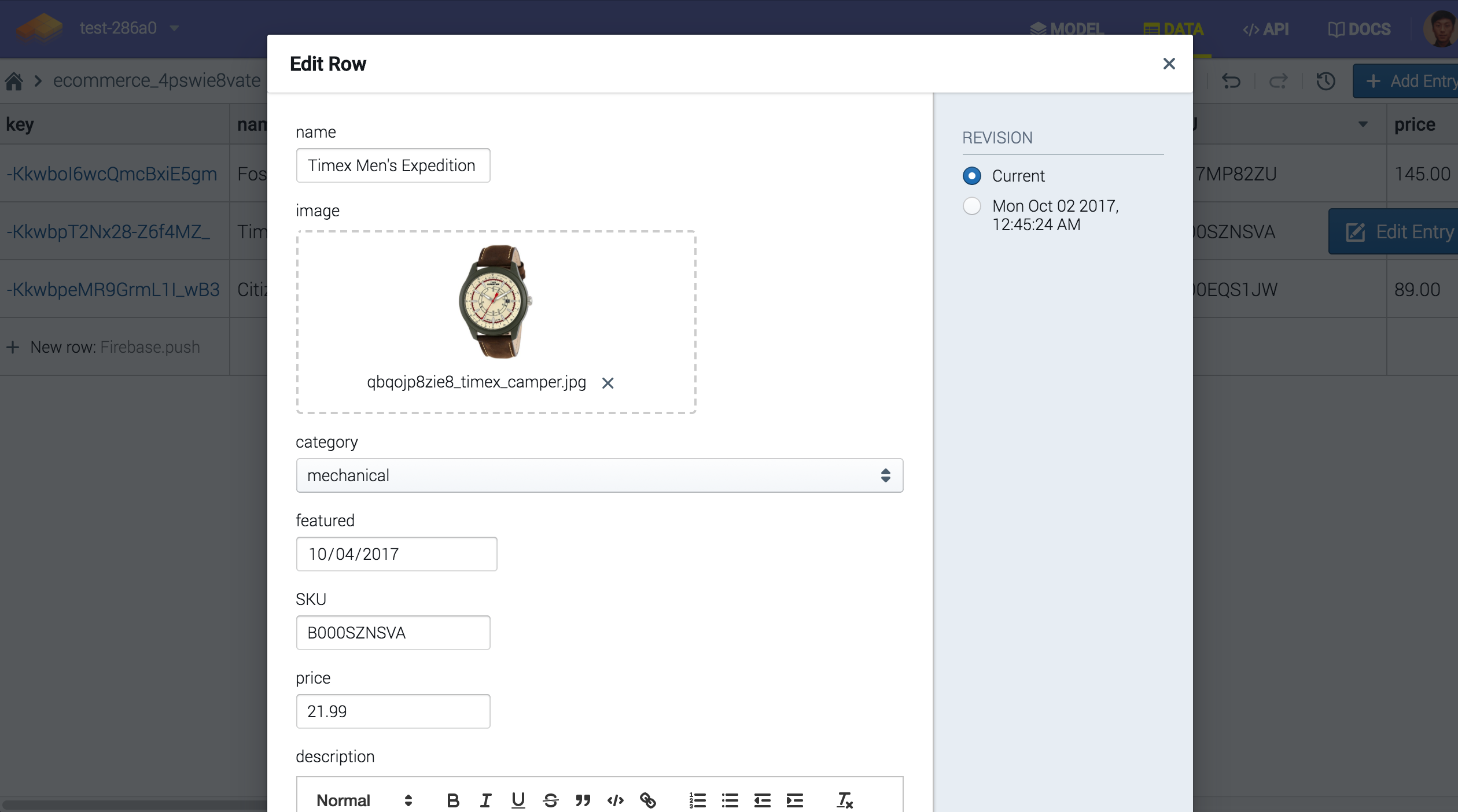
Task: Start a numbered list in description
Action: 698,800
